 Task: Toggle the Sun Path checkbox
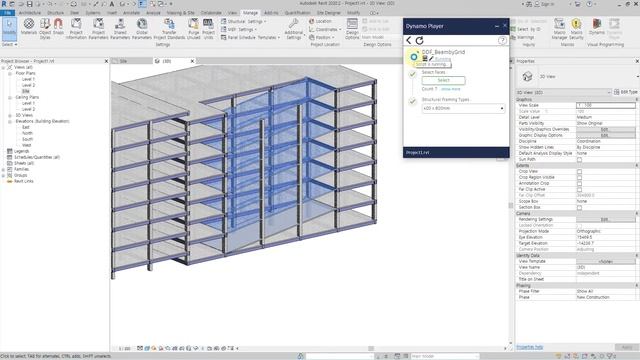579,160
